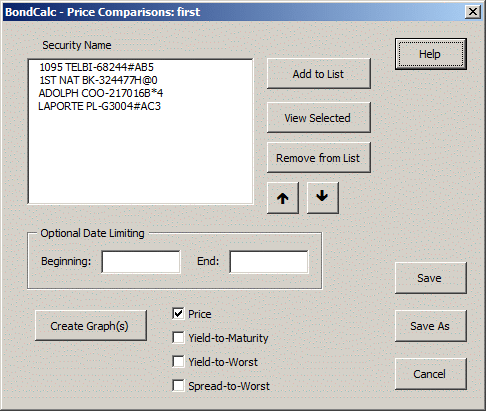Tick the Yield-to-Worst option
Viewport: 486px width, 411px height.
178,362
